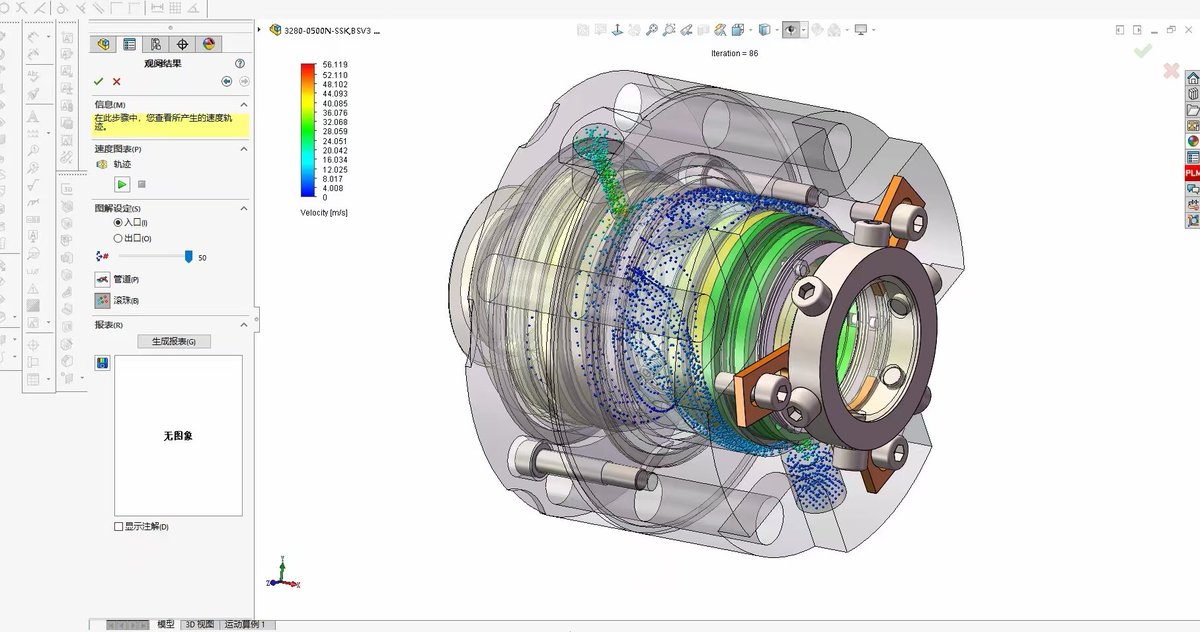
Task: Click the Hide/Show Items icon
Action: (x=790, y=30)
